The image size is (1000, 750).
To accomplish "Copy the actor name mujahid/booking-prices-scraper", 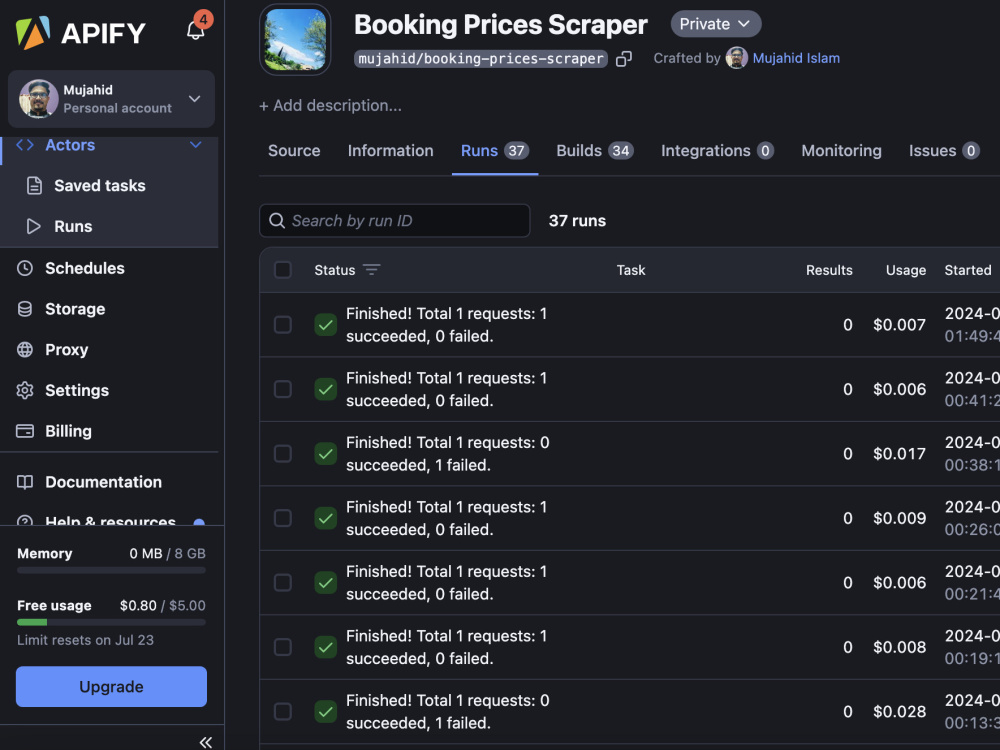I will pyautogui.click(x=624, y=59).
